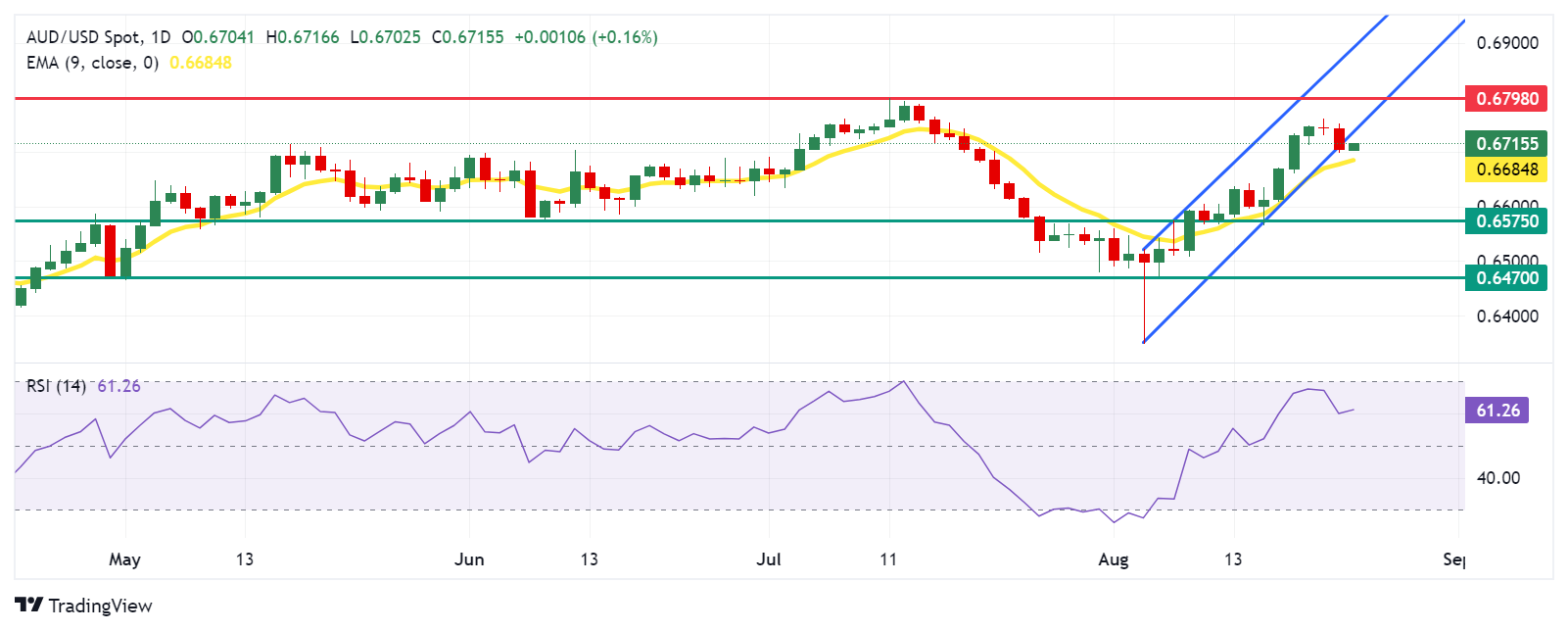Select the 0.64700 support level label

click(1507, 277)
